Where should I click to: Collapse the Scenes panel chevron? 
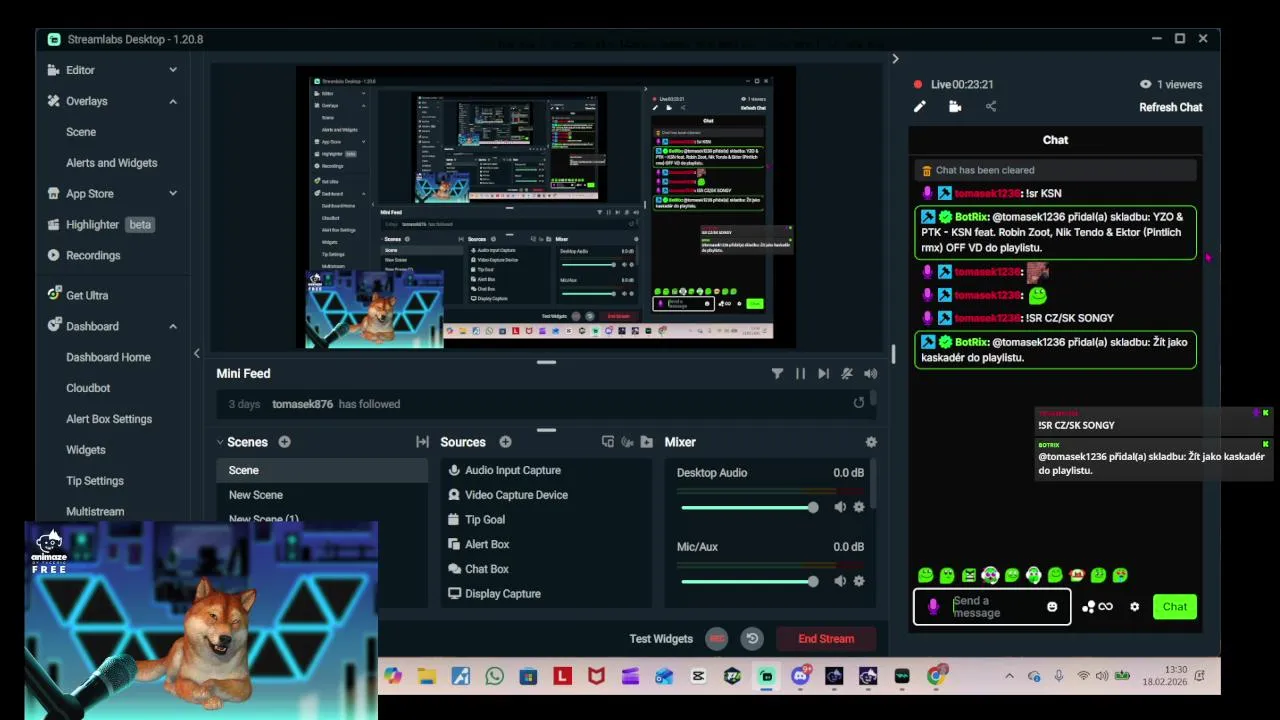coord(220,442)
